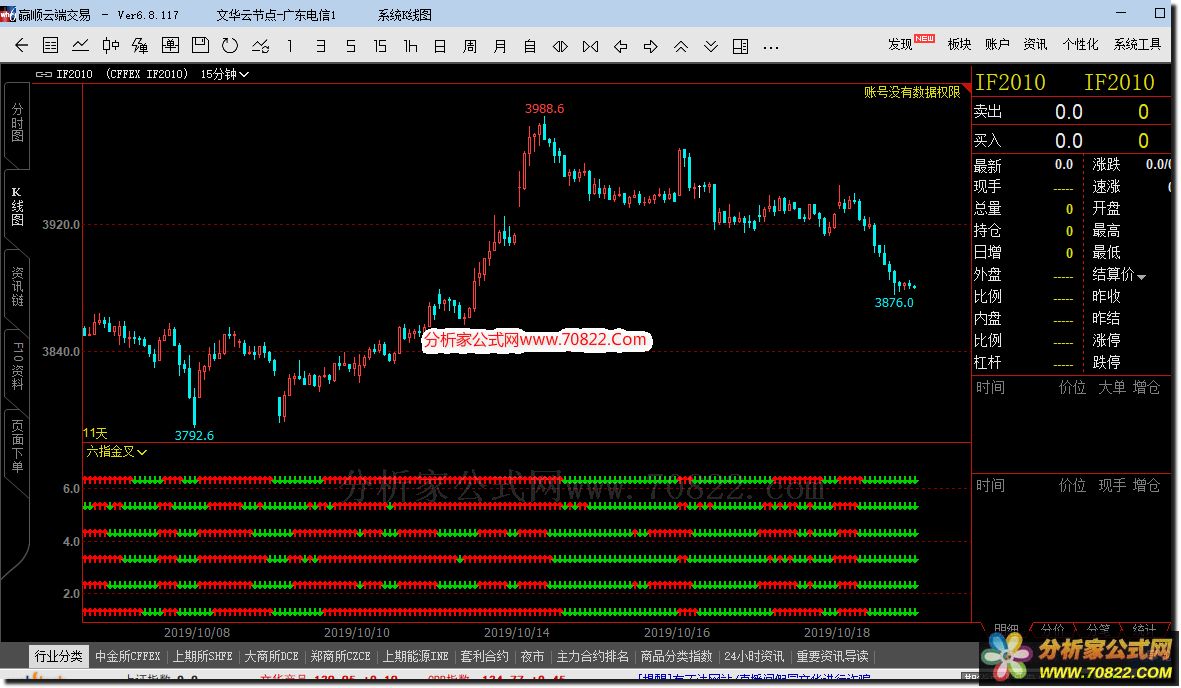1181x688 pixels.
Task: Expand the 结算价 dropdown arrow
Action: [1142, 277]
